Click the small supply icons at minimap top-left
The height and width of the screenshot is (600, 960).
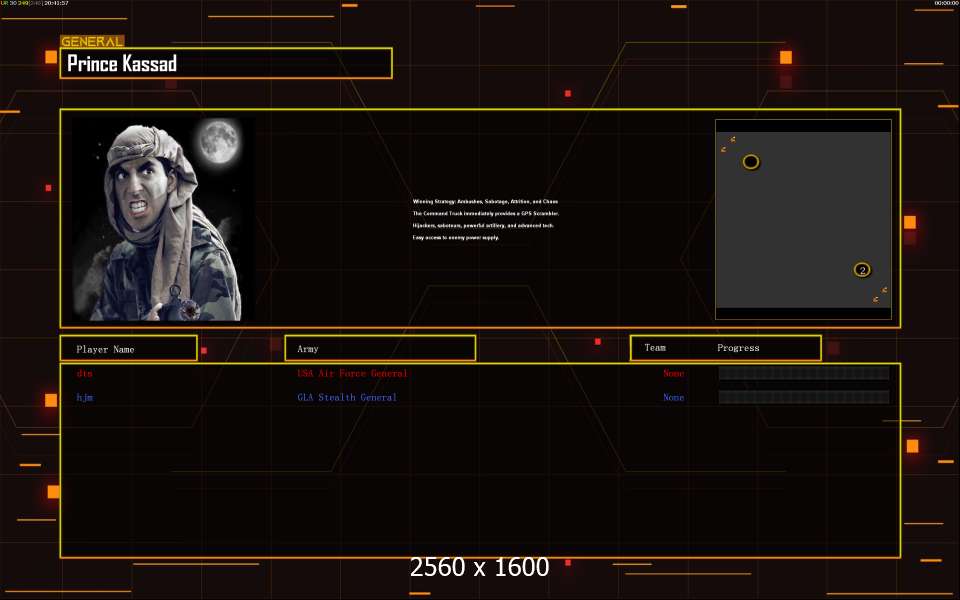[727, 144]
